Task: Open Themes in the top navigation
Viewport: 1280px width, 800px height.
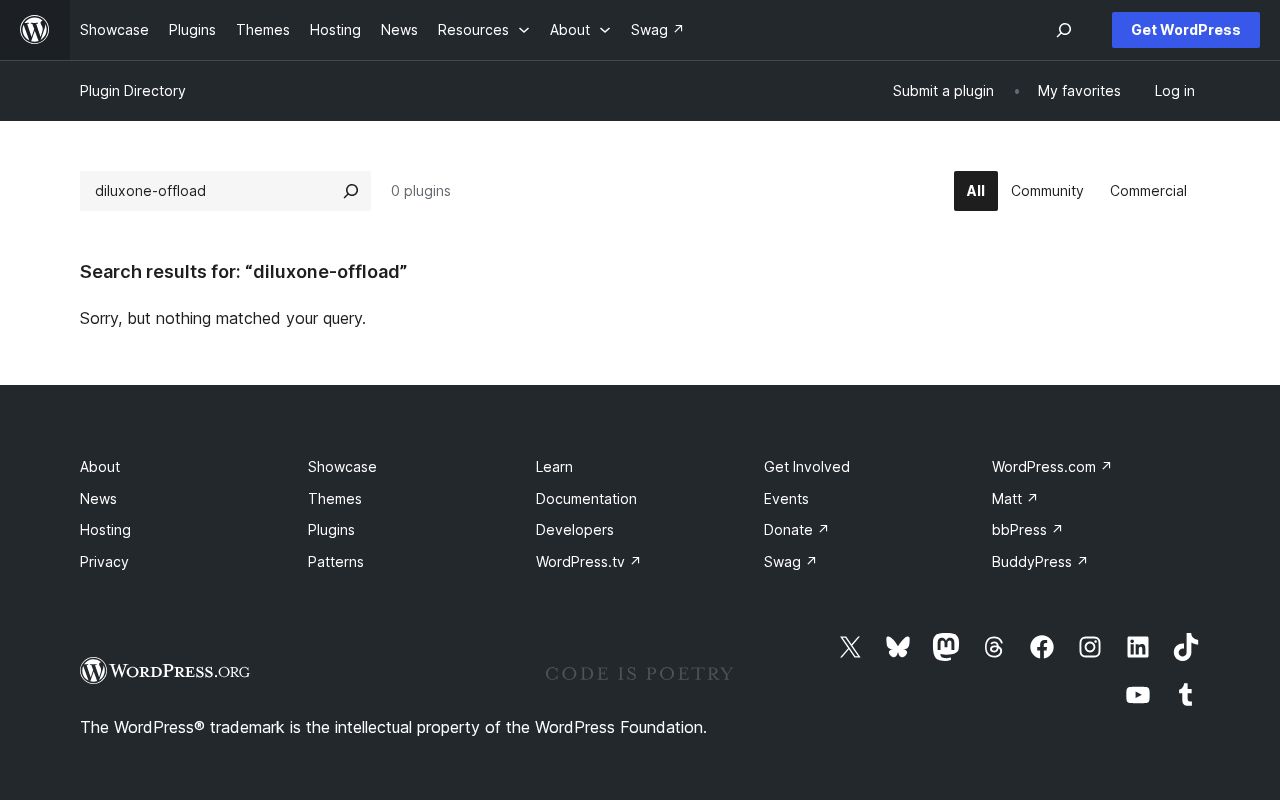Action: pos(263,30)
